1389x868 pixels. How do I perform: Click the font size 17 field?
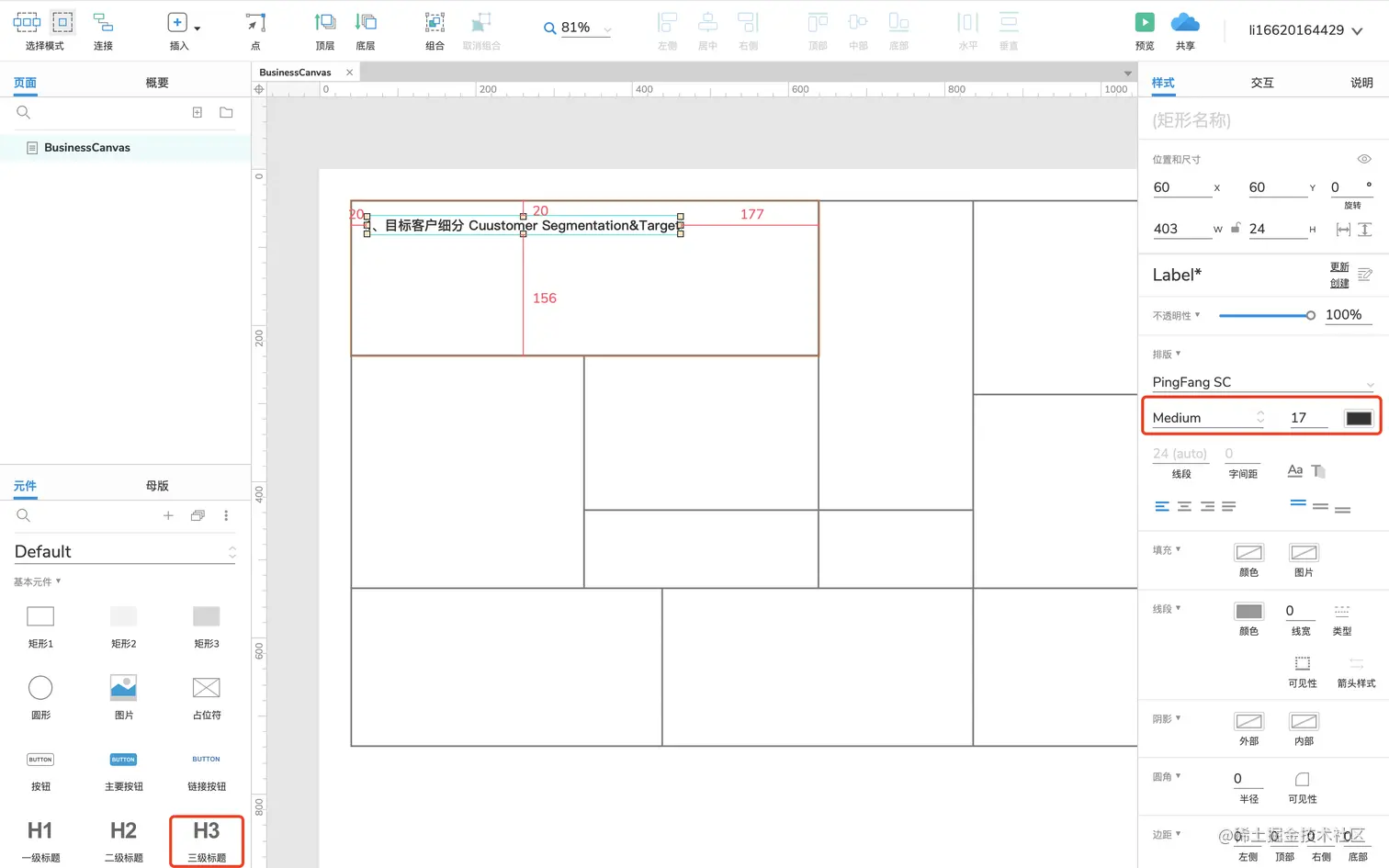click(1308, 417)
